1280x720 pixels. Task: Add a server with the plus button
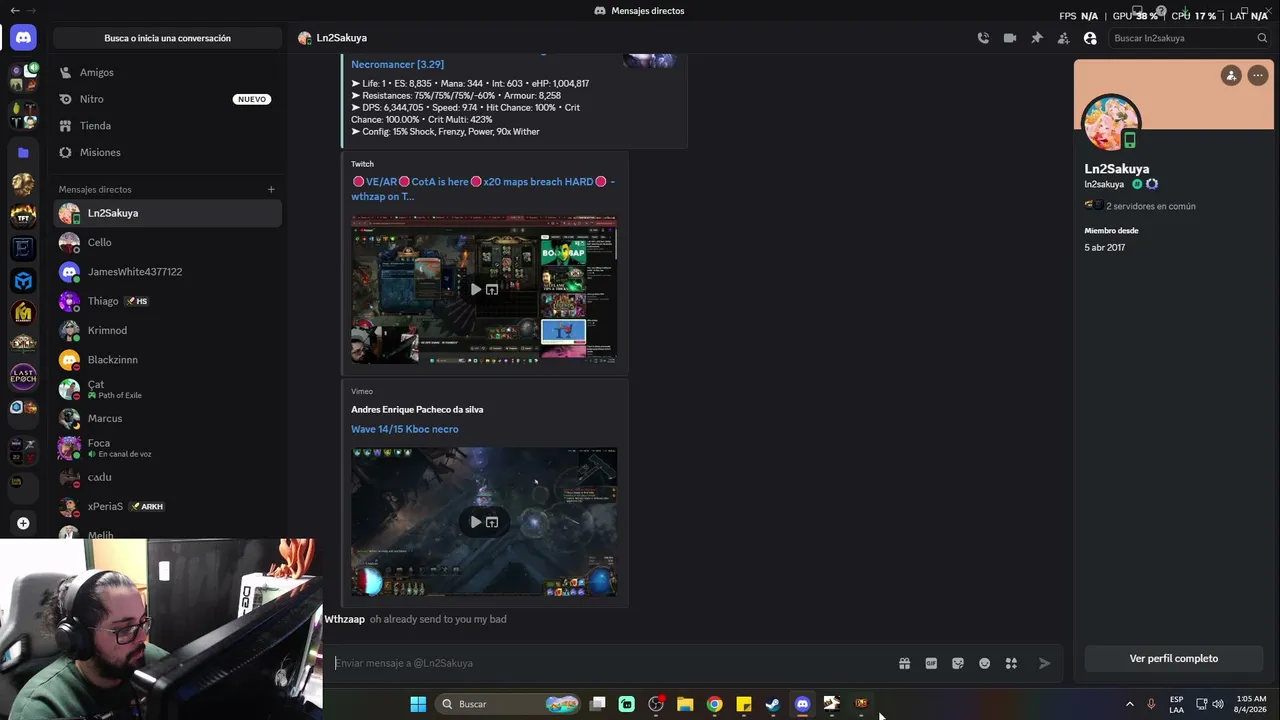click(23, 523)
